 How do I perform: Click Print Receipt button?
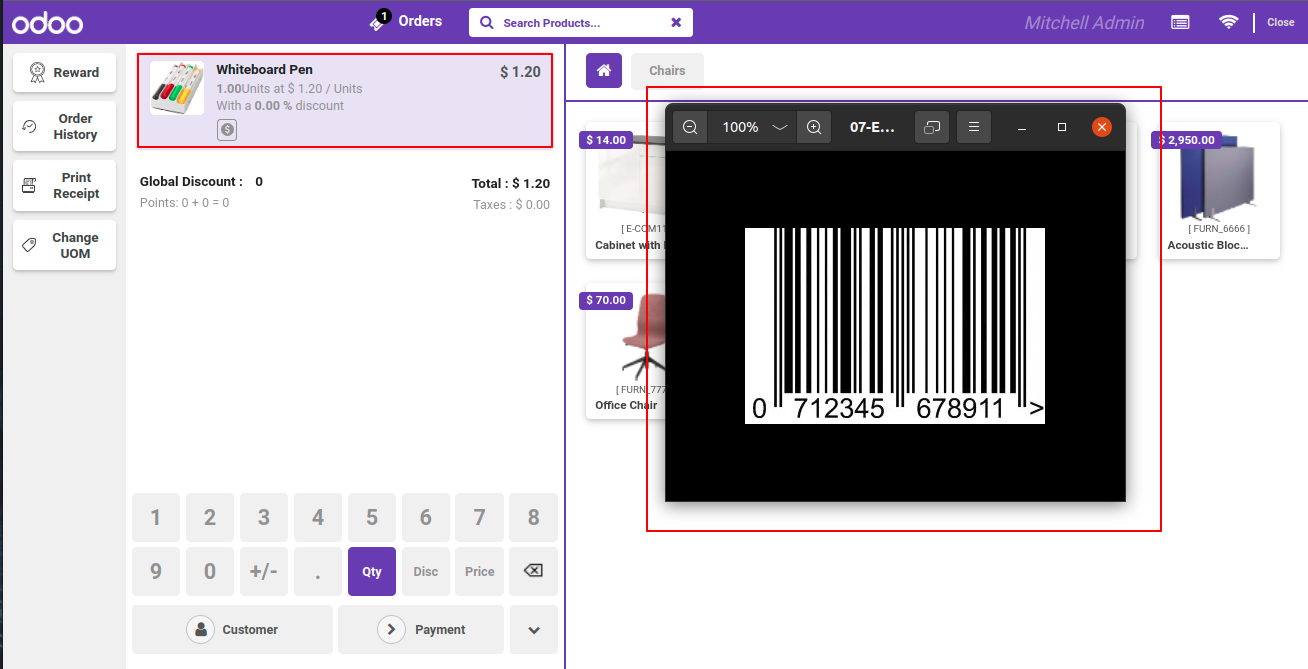click(x=65, y=186)
